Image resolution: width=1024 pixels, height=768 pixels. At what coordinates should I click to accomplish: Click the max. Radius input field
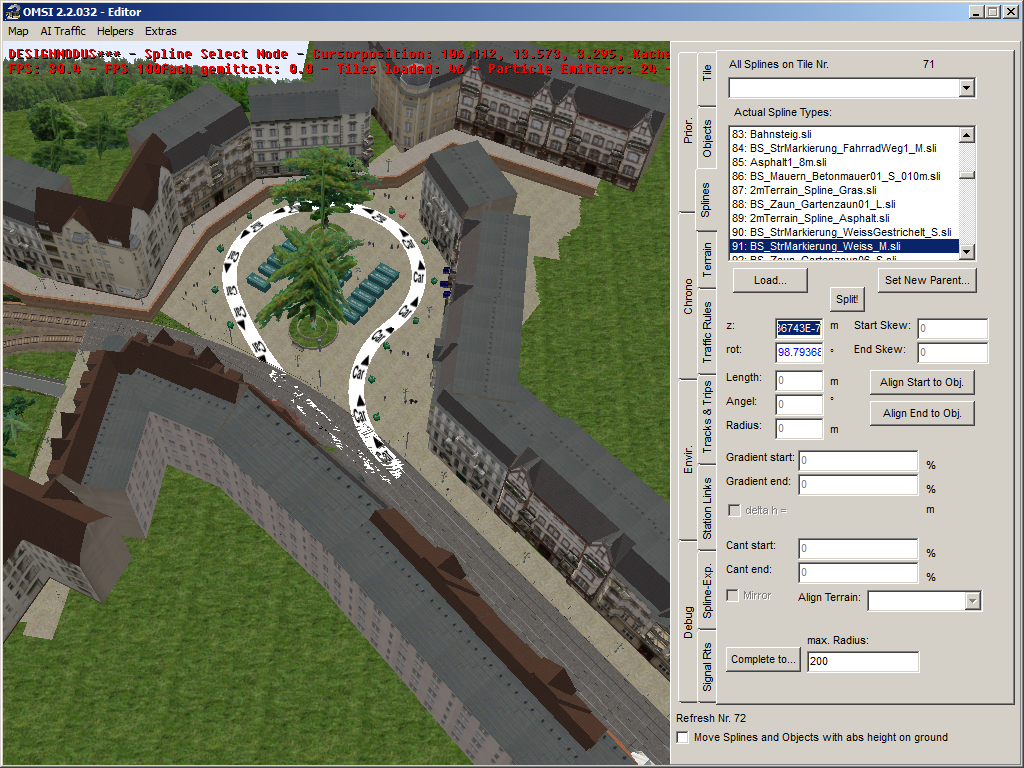(x=862, y=662)
